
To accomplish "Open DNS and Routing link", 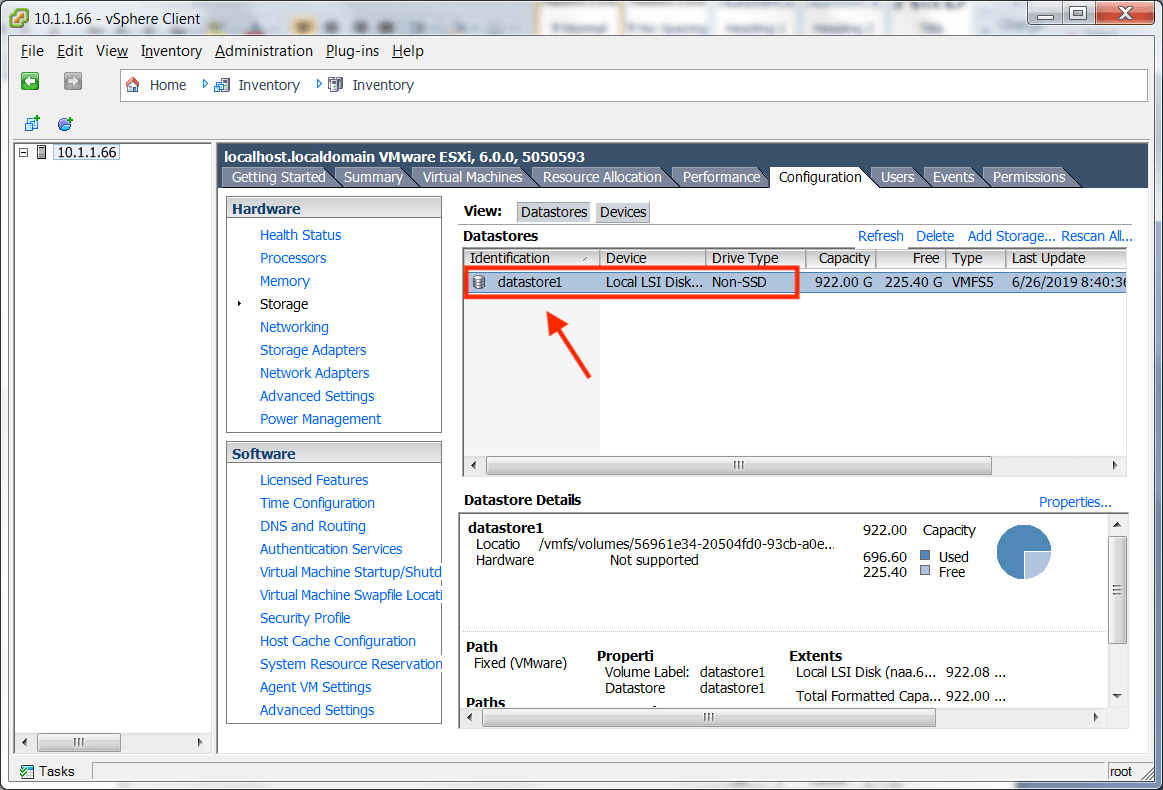I will [313, 526].
